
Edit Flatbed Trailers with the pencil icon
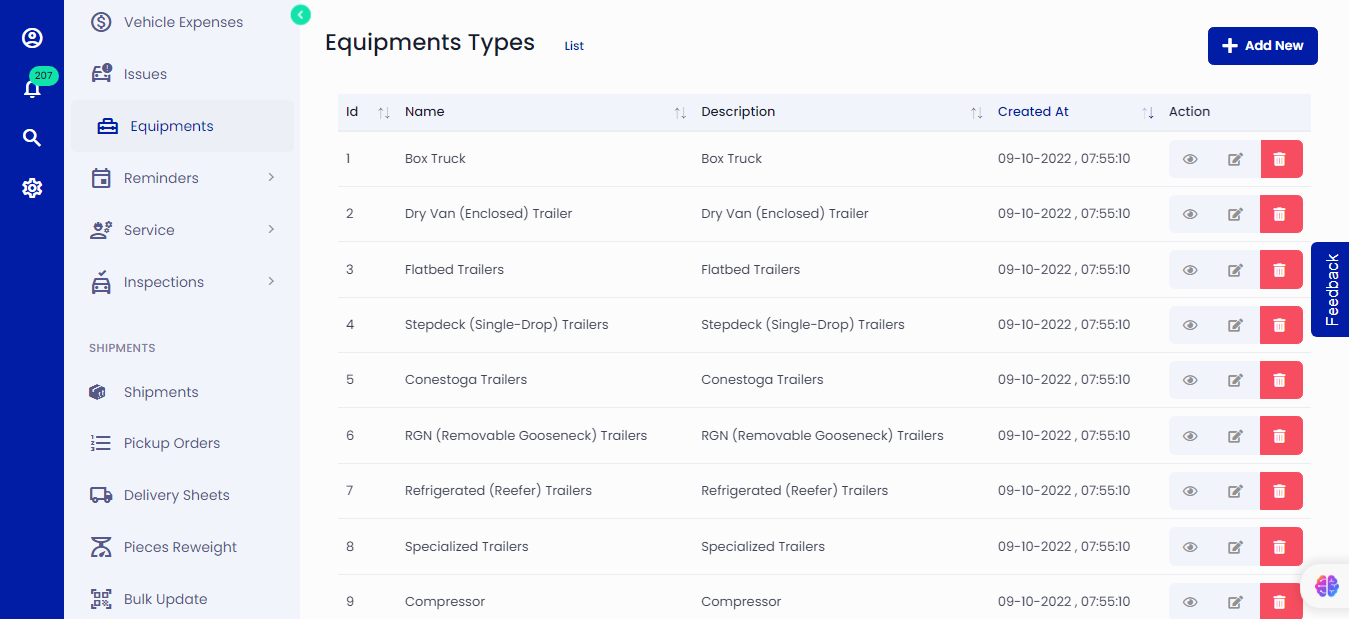point(1235,269)
